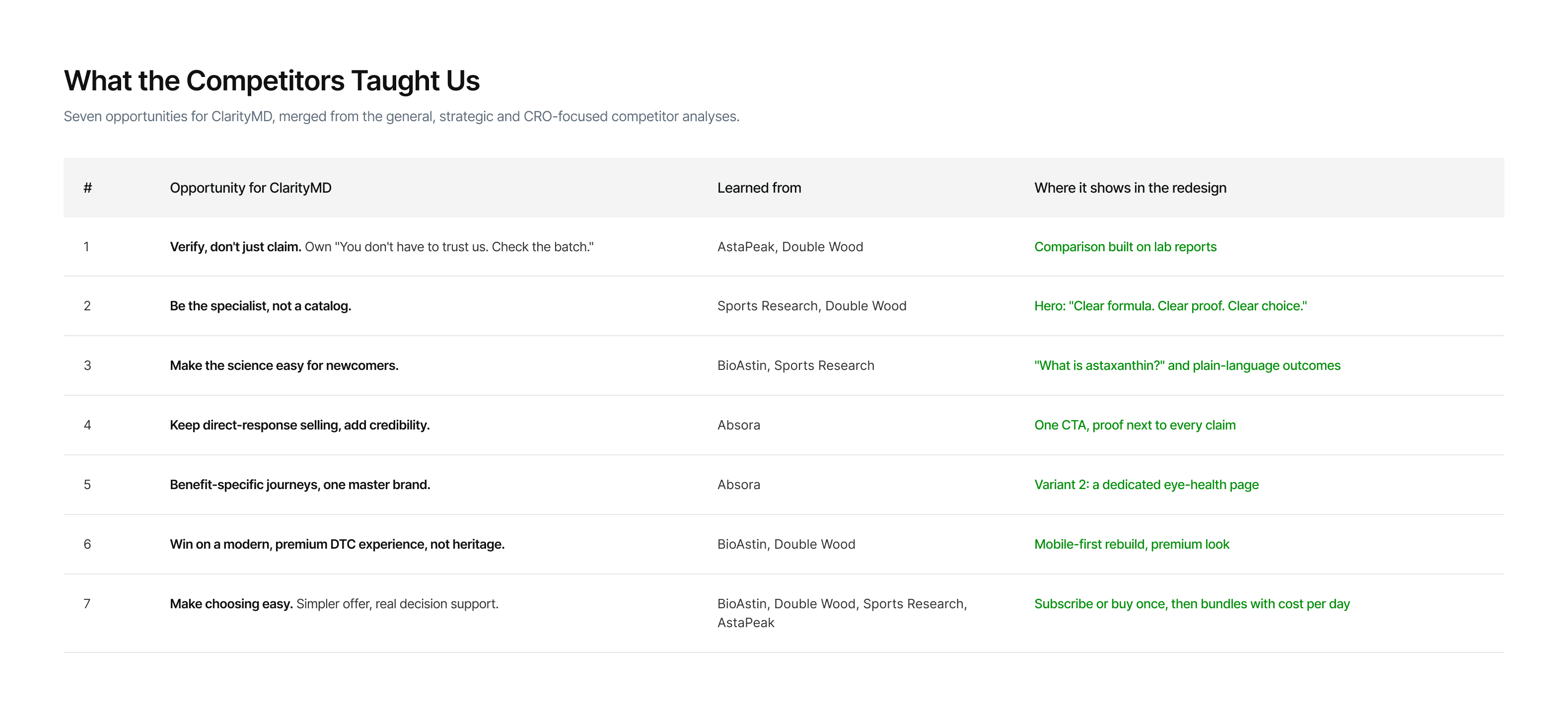1568x717 pixels.
Task: Open "Subscribe or buy once, then bundles" link
Action: [x=1192, y=604]
